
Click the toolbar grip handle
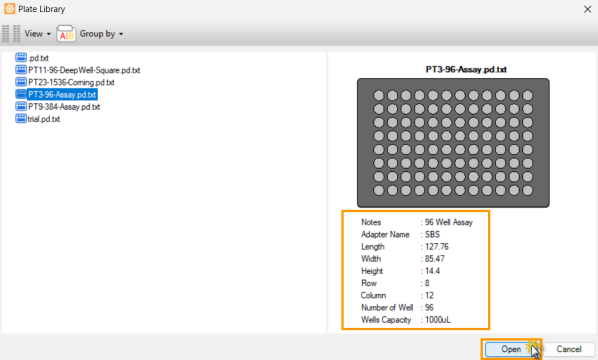pos(11,34)
